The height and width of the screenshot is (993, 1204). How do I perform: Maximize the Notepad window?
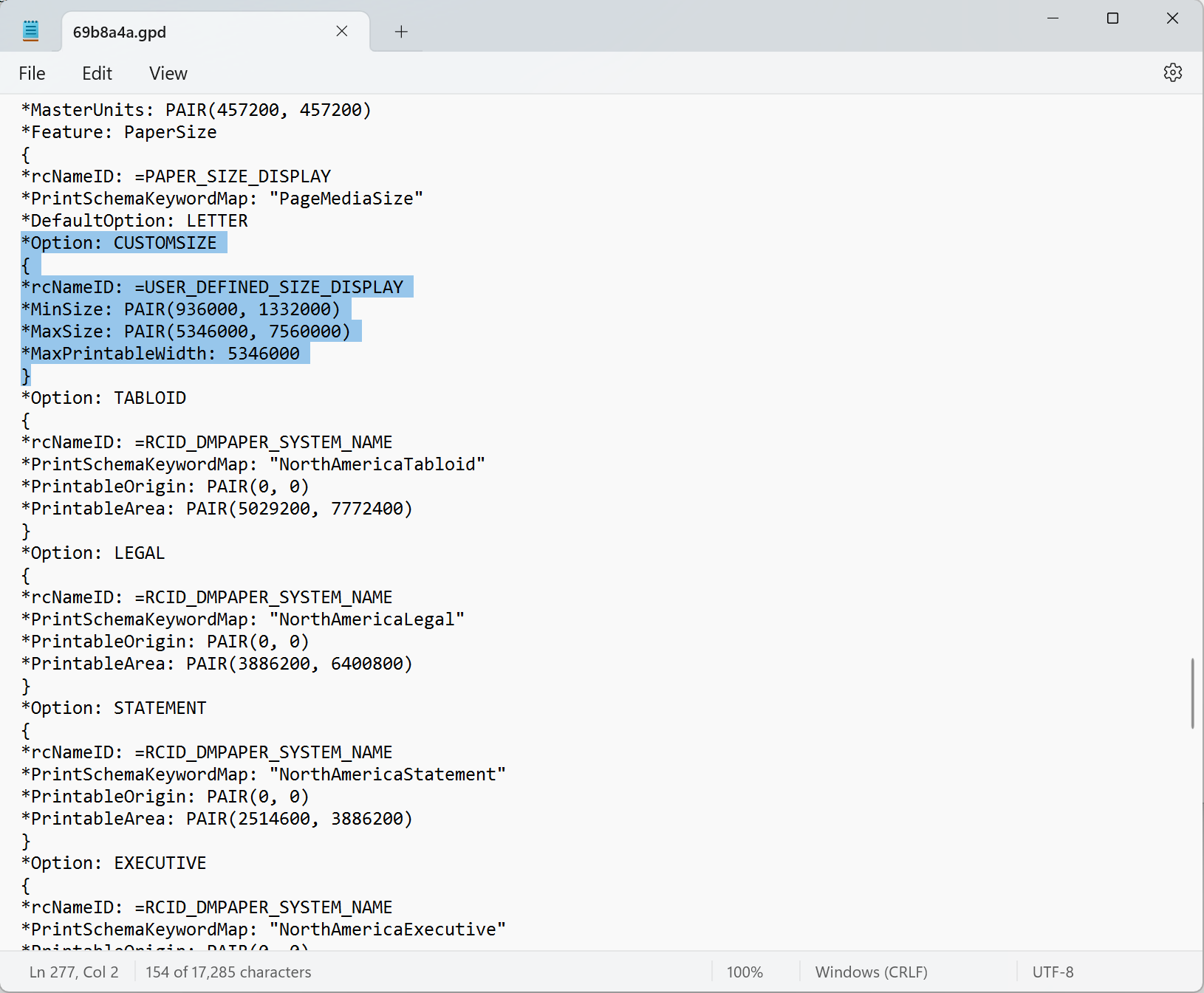pyautogui.click(x=1112, y=18)
